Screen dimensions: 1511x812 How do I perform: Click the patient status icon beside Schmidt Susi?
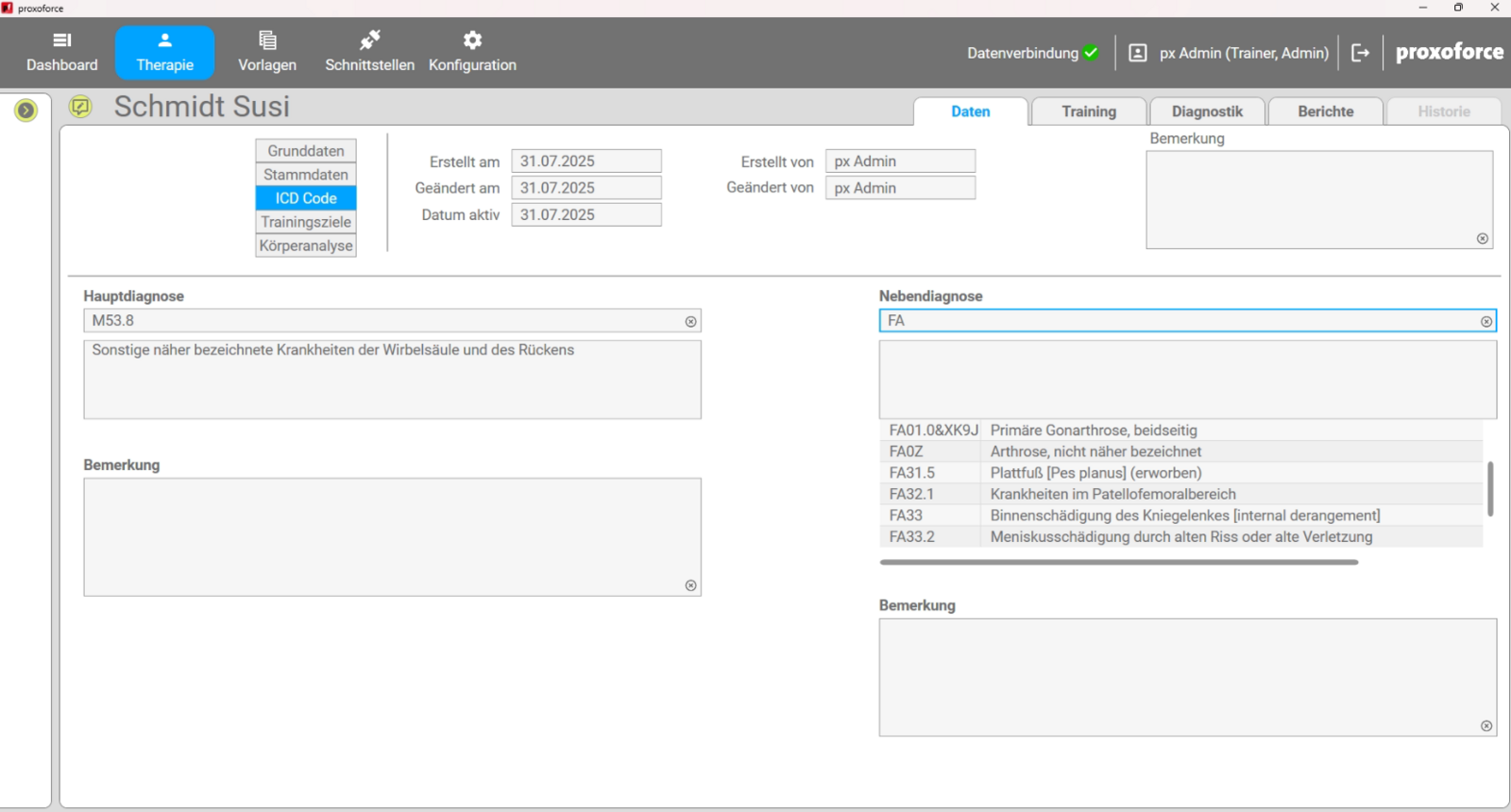80,107
